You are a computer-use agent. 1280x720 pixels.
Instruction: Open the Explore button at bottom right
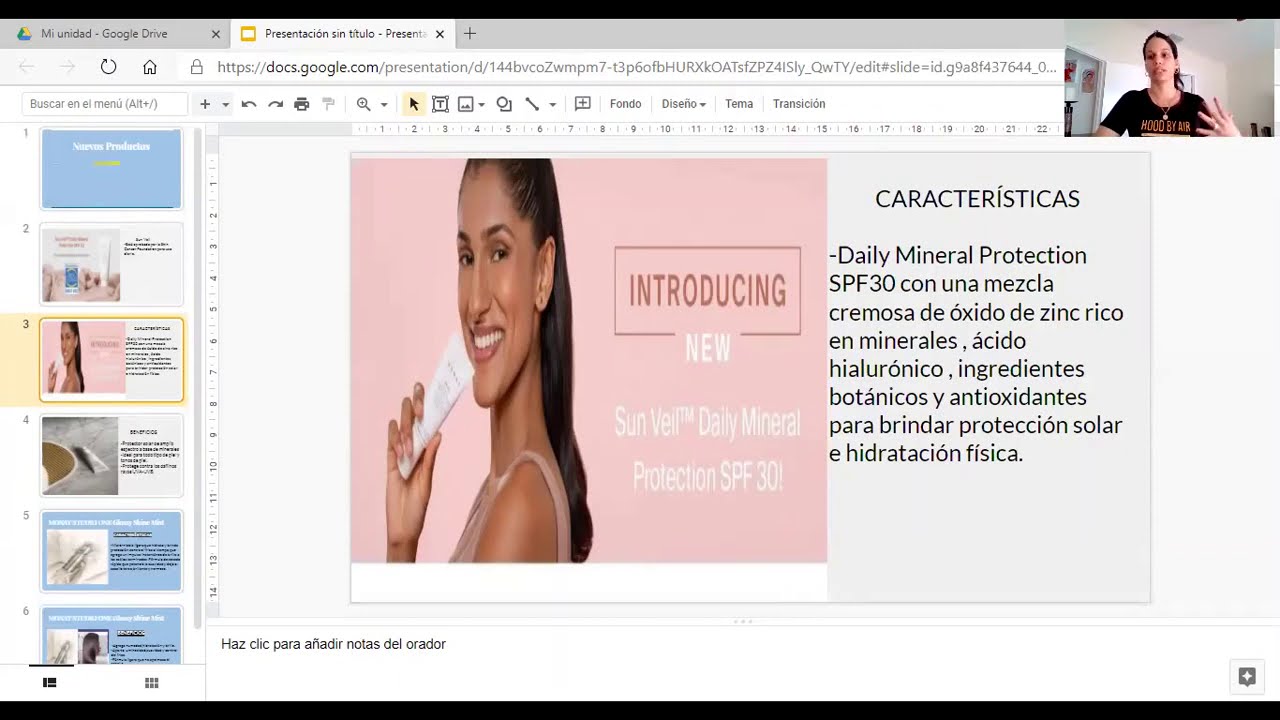pos(1246,677)
